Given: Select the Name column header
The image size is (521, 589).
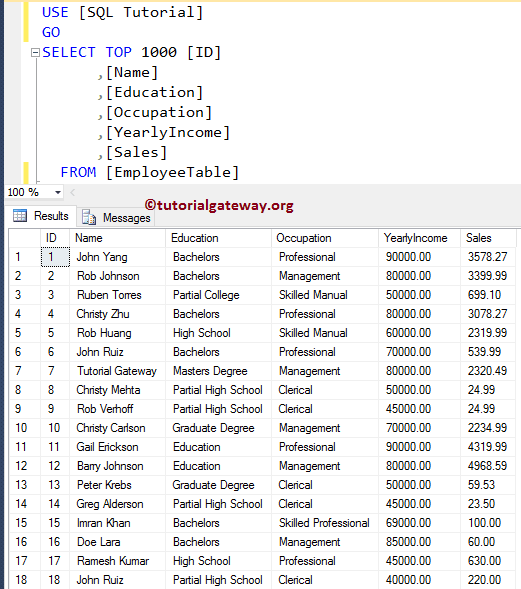Looking at the screenshot, I should tap(117, 238).
